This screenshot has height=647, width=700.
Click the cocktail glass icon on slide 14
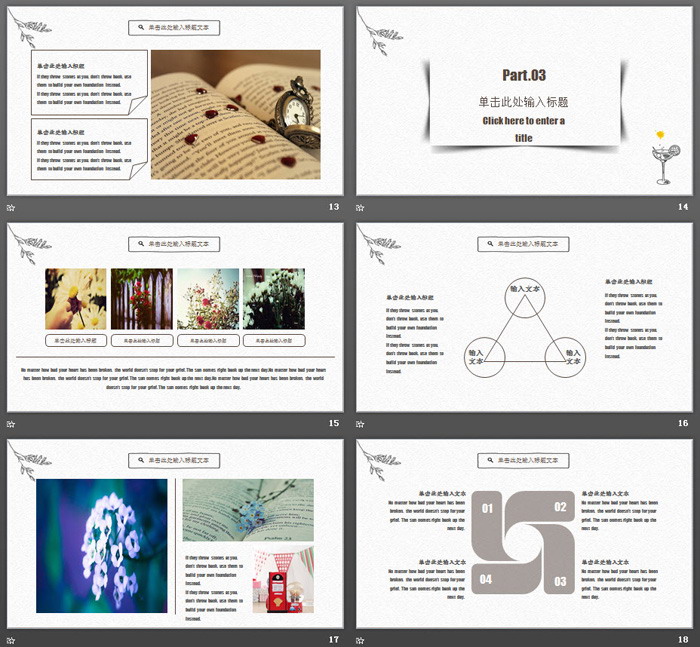point(662,160)
